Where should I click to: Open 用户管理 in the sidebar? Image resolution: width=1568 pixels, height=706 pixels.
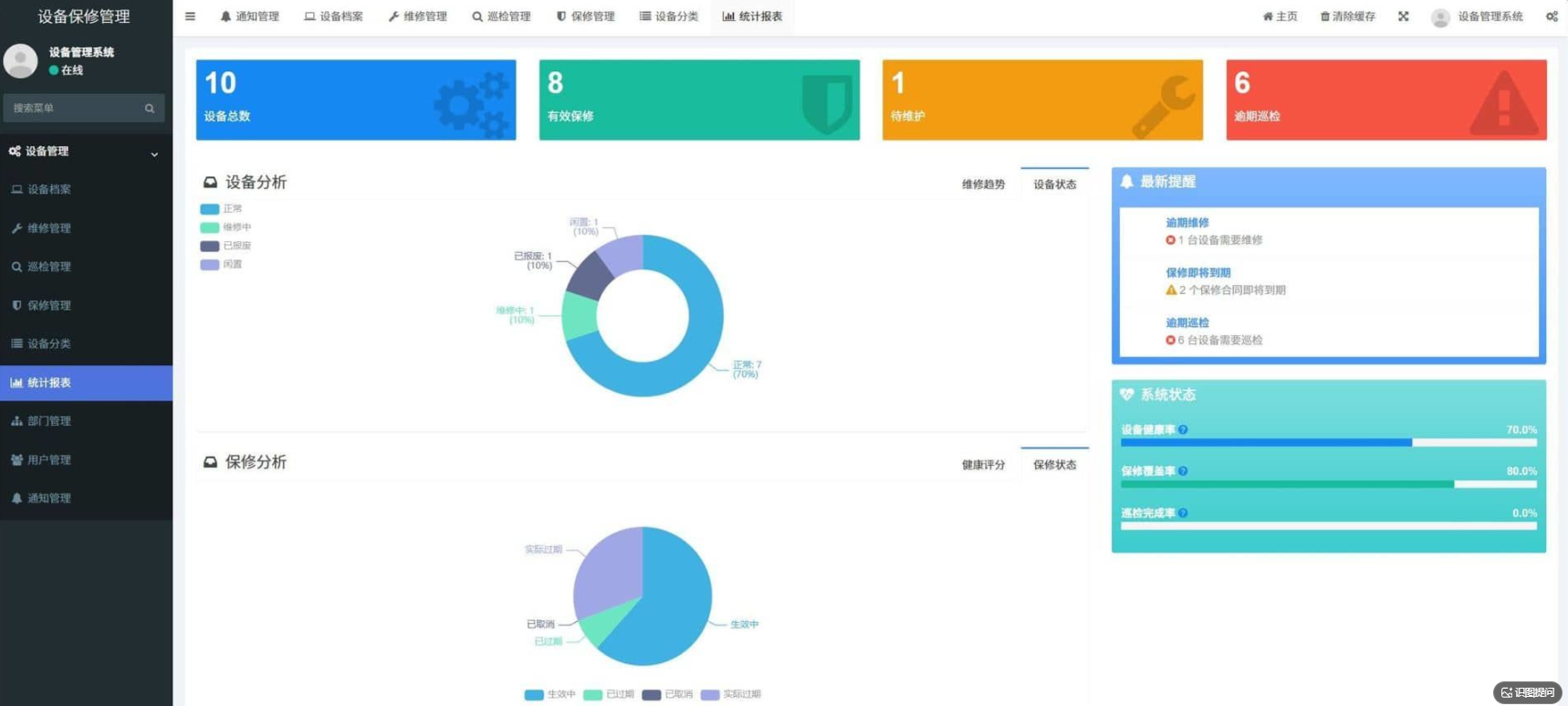click(x=86, y=459)
